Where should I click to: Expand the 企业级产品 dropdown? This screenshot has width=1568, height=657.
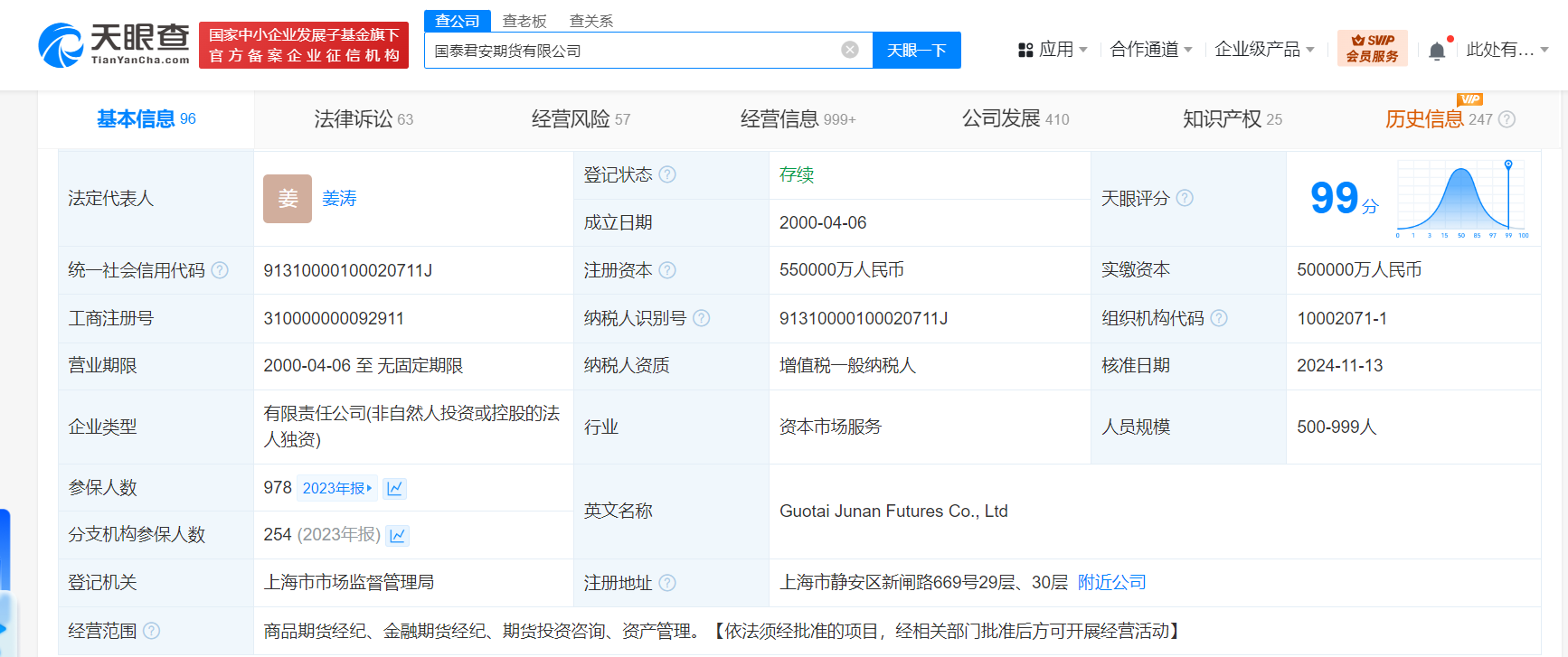click(1263, 50)
